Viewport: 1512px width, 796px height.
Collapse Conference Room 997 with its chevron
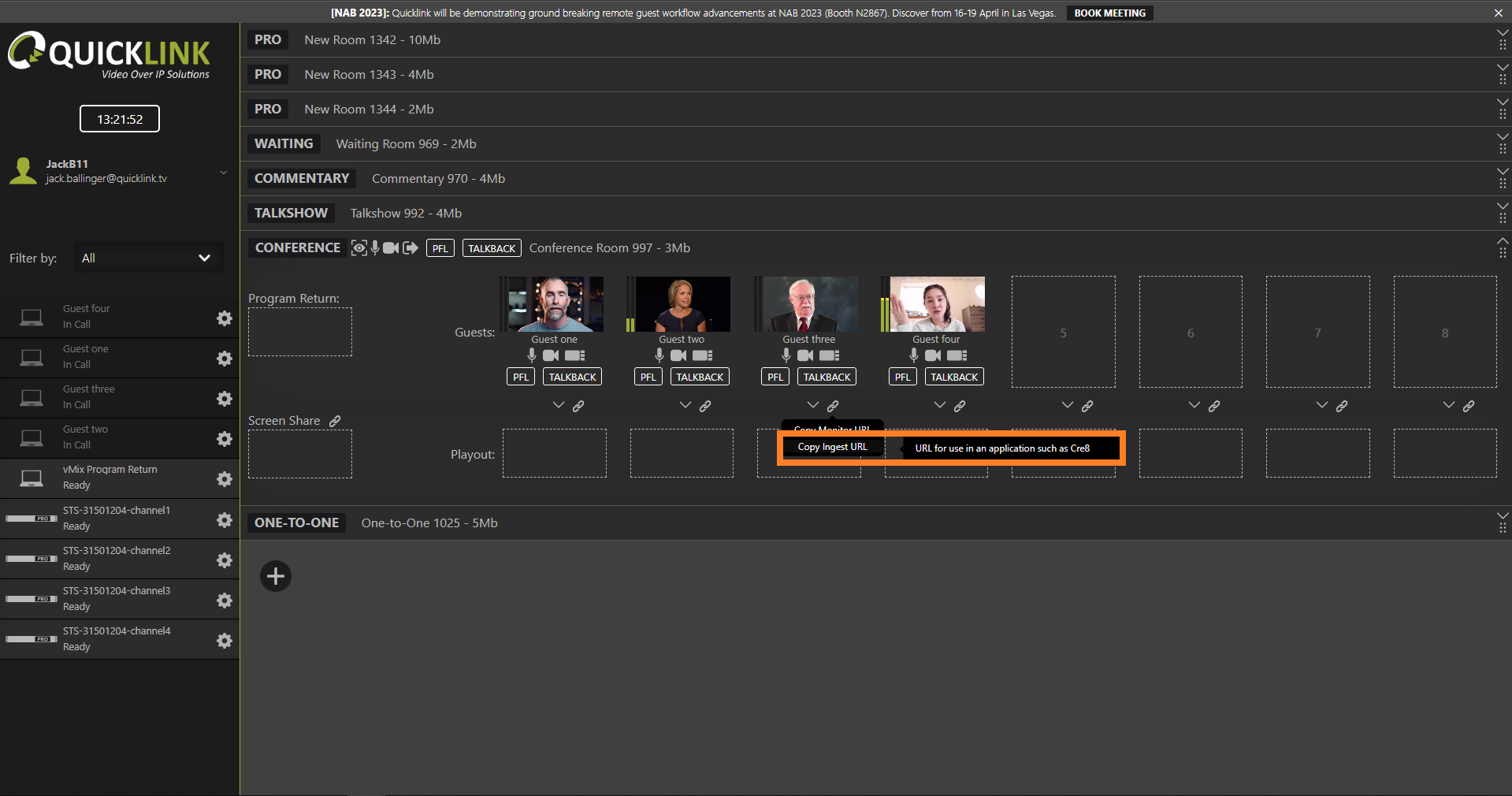(x=1503, y=240)
